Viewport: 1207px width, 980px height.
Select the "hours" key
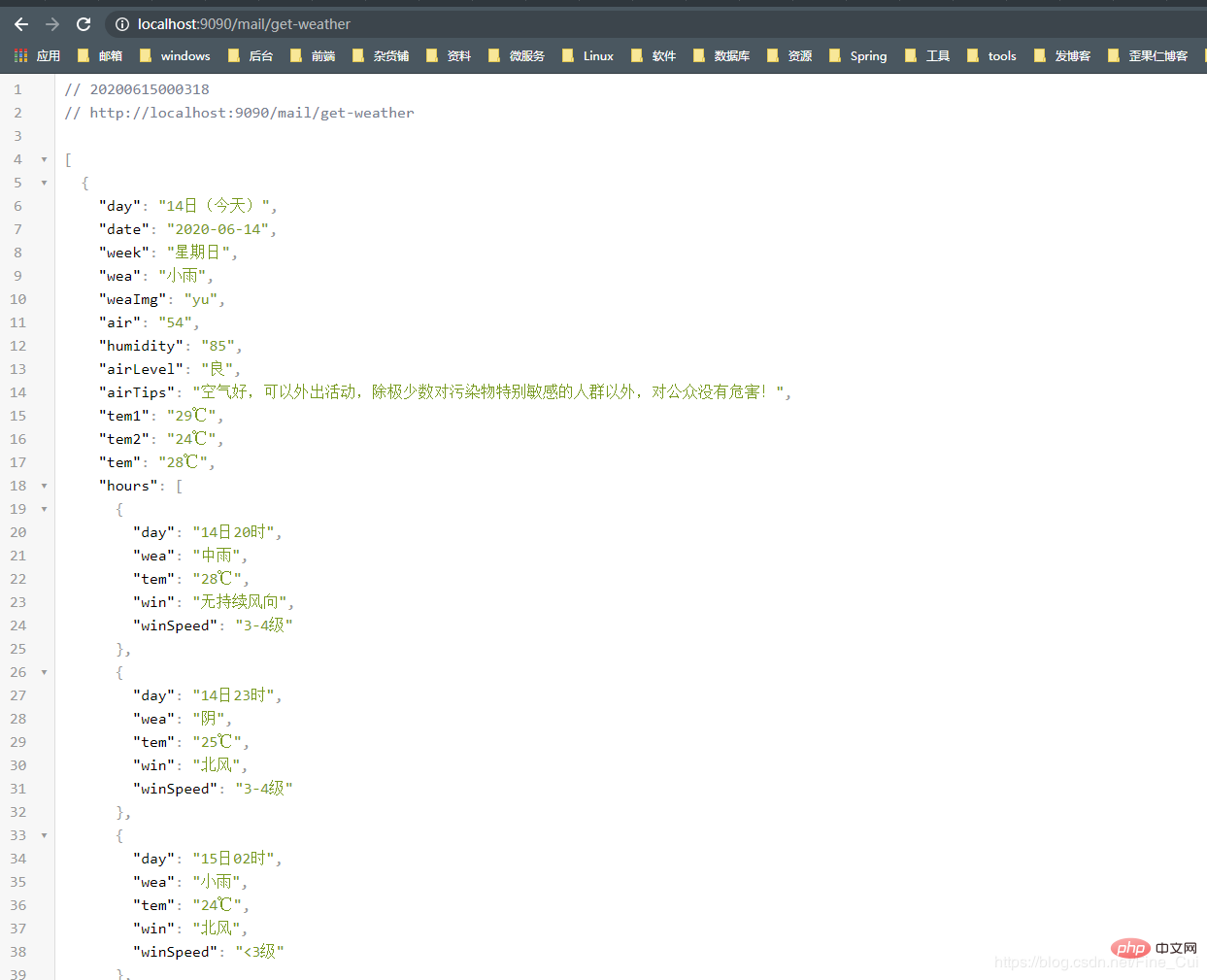pyautogui.click(x=128, y=486)
